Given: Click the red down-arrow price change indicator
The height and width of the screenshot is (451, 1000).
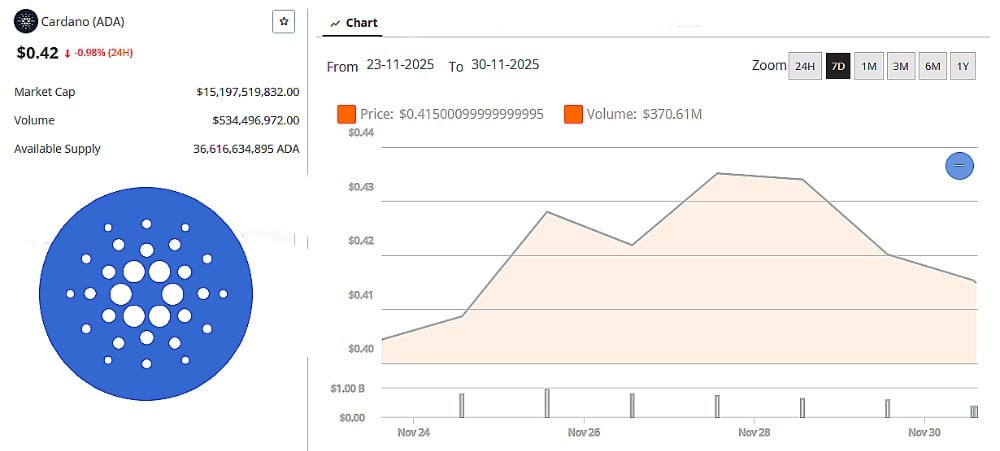Looking at the screenshot, I should tap(67, 53).
